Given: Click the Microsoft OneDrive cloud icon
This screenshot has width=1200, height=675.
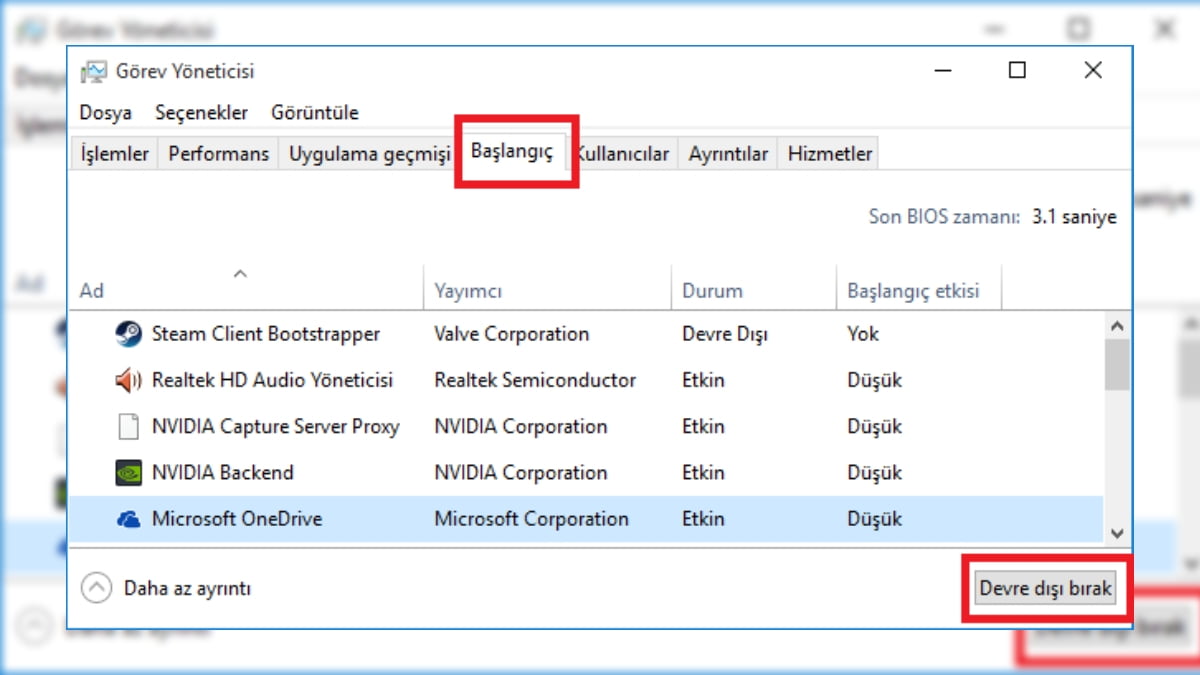Looking at the screenshot, I should 128,519.
